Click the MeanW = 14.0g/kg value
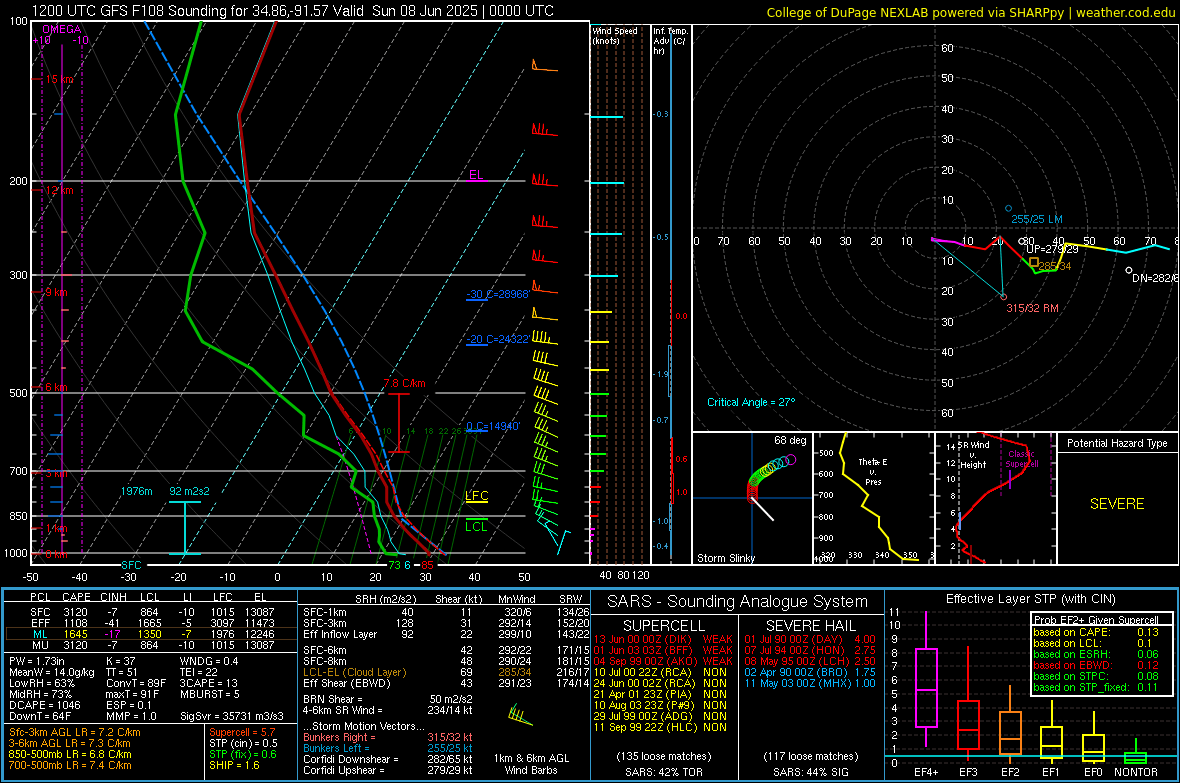This screenshot has width=1180, height=783. [52, 672]
